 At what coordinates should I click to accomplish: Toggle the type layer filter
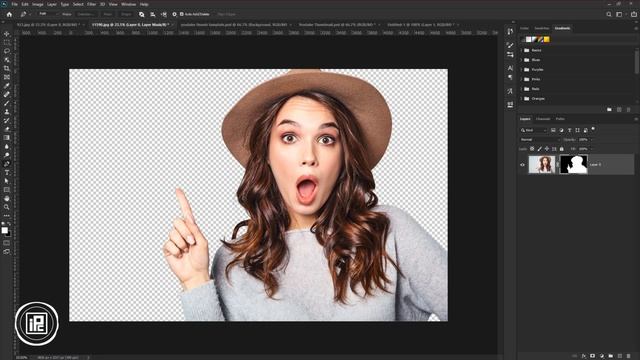[569, 130]
